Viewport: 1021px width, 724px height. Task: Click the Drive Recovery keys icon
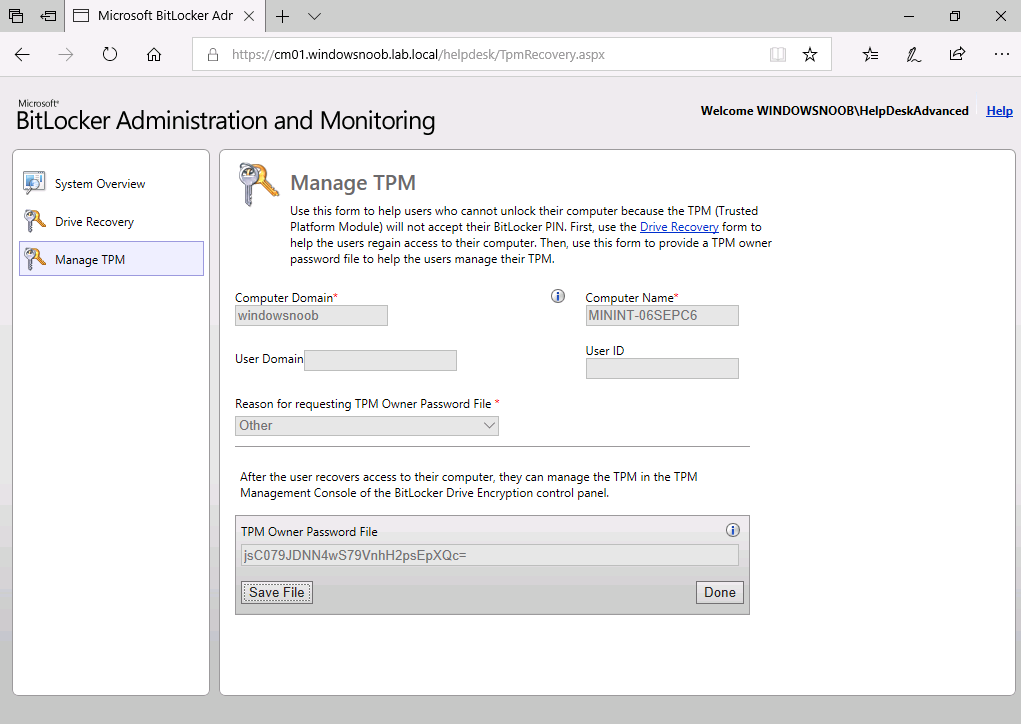pyautogui.click(x=34, y=221)
